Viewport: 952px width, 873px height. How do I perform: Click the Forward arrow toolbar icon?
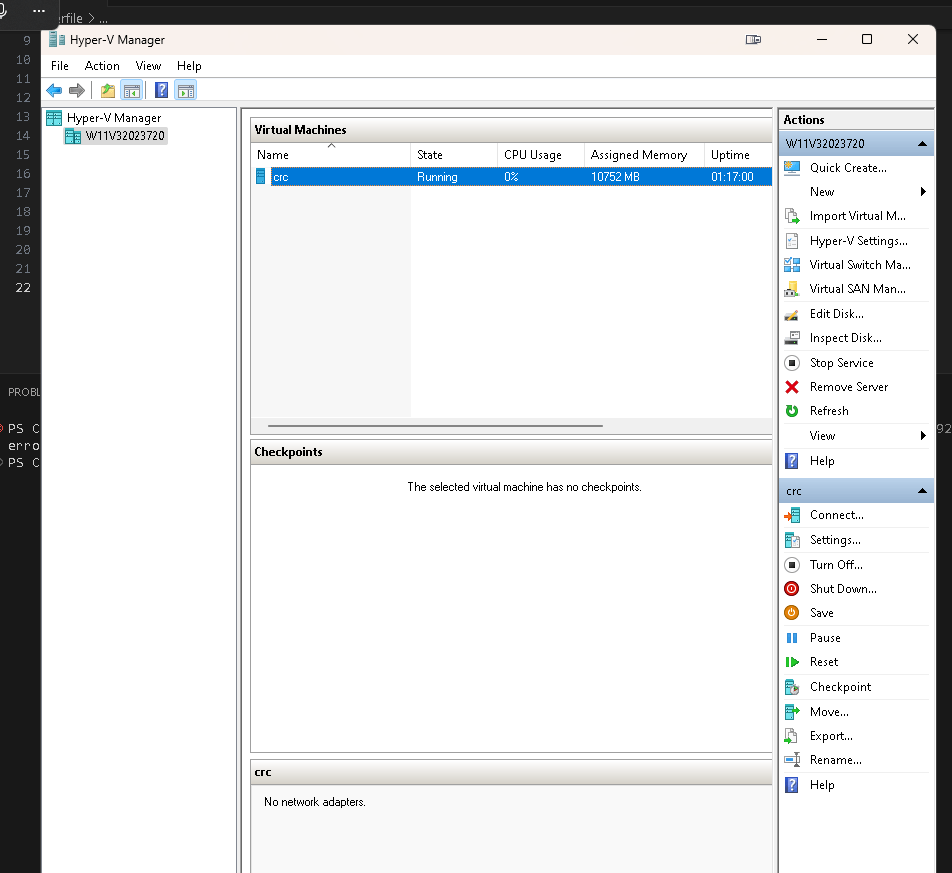[76, 91]
